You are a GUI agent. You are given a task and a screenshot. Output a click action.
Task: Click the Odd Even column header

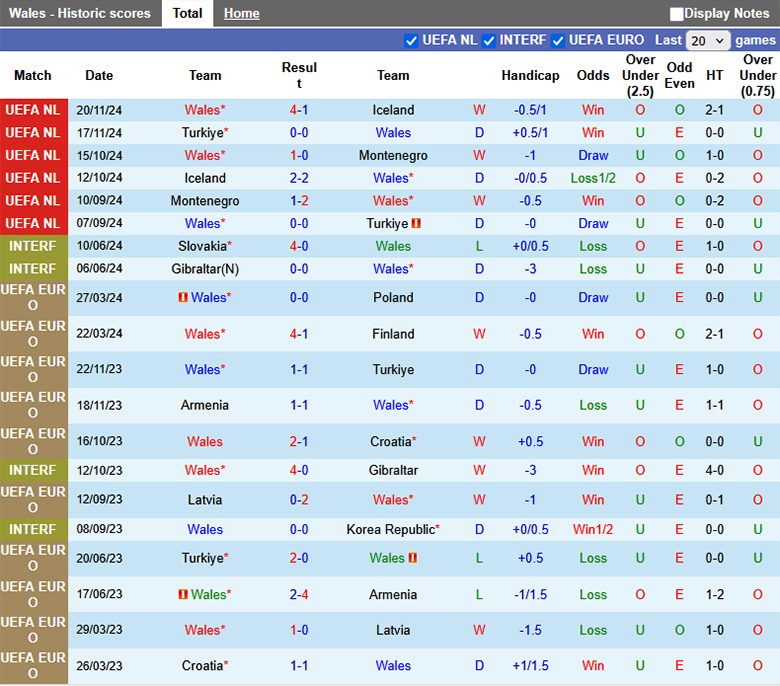pos(680,76)
